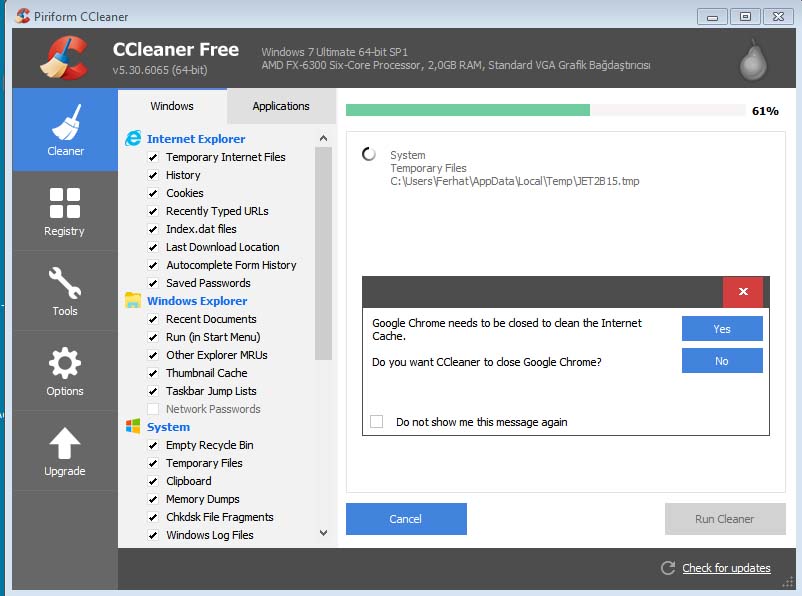
Task: Enable 'Do not show me this message again'
Action: point(377,422)
